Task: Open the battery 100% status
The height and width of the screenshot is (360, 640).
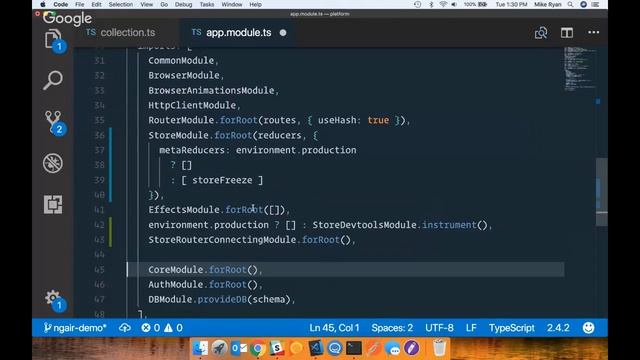Action: 475,4
